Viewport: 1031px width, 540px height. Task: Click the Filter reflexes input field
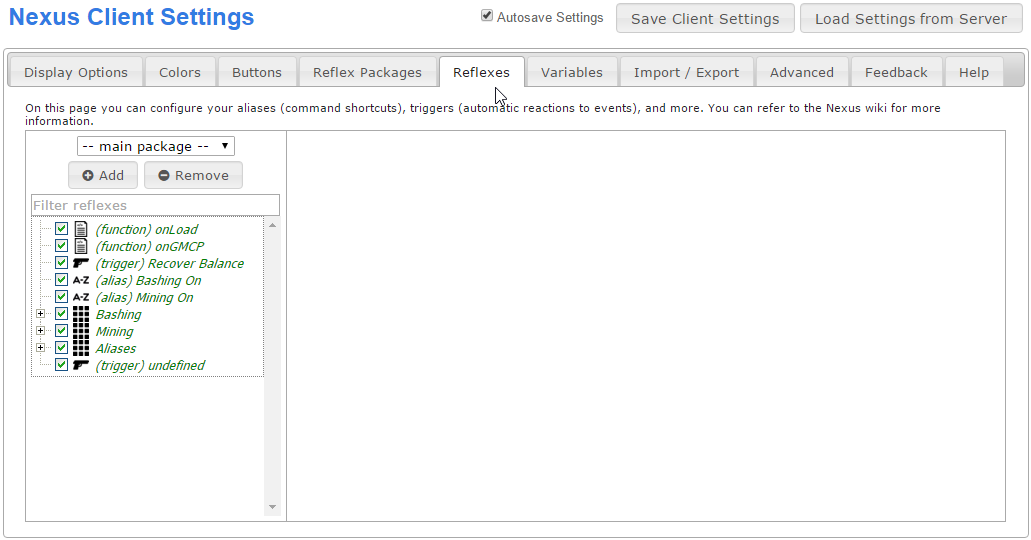(155, 205)
